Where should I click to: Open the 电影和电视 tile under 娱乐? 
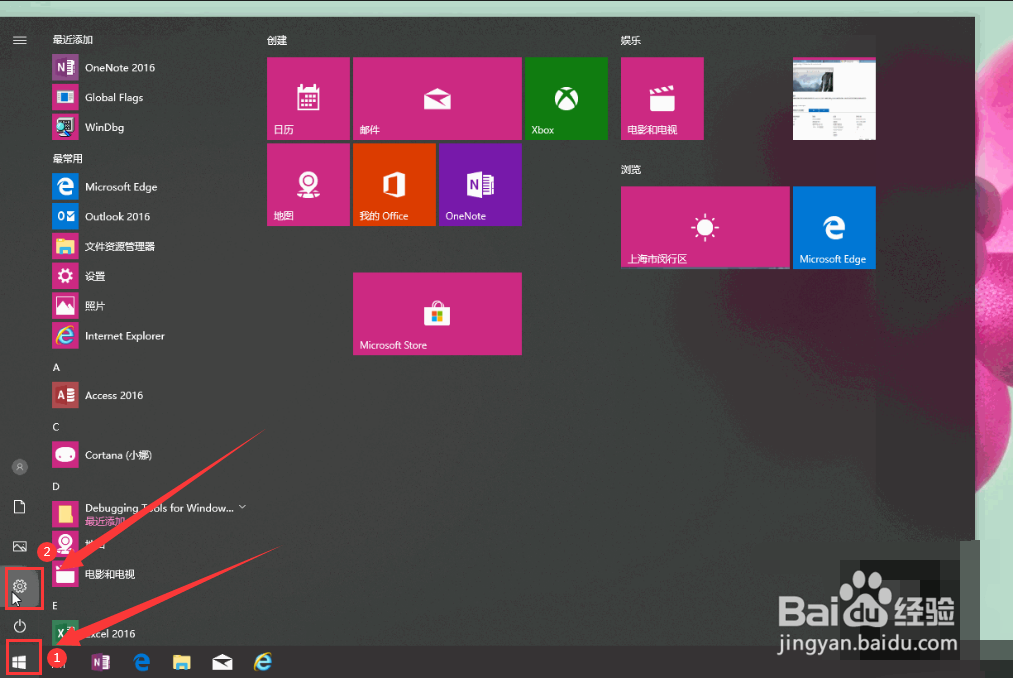click(x=662, y=98)
